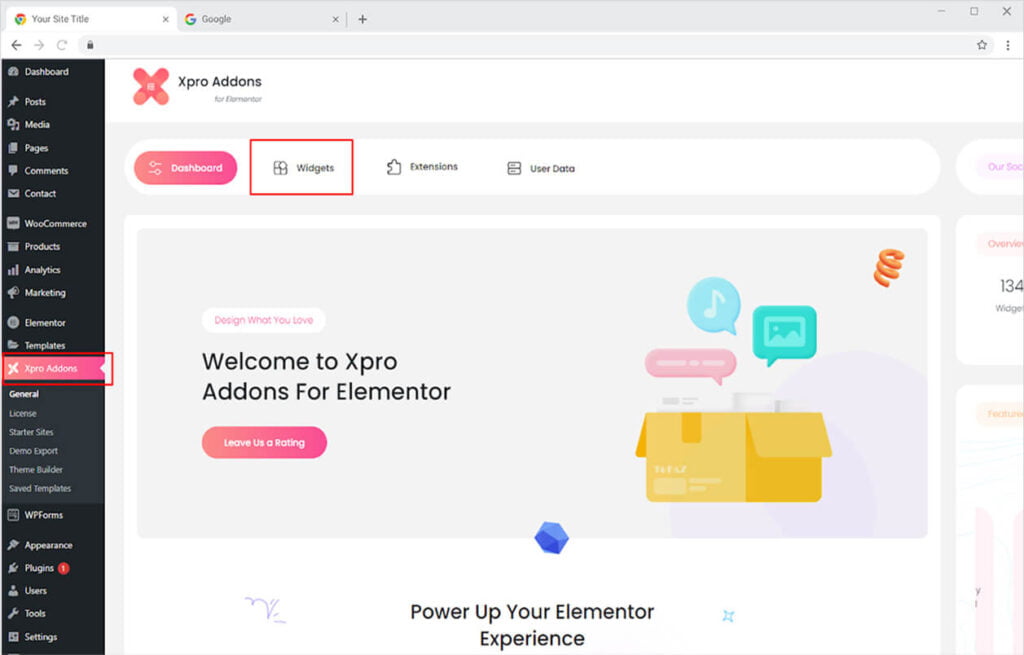Screen dimensions: 1024x655
Task: Open the User Data tab
Action: click(541, 169)
